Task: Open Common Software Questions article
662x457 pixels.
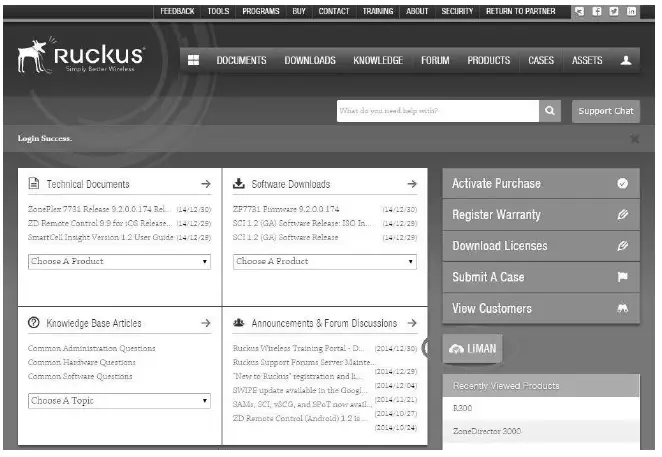Action: coord(80,376)
